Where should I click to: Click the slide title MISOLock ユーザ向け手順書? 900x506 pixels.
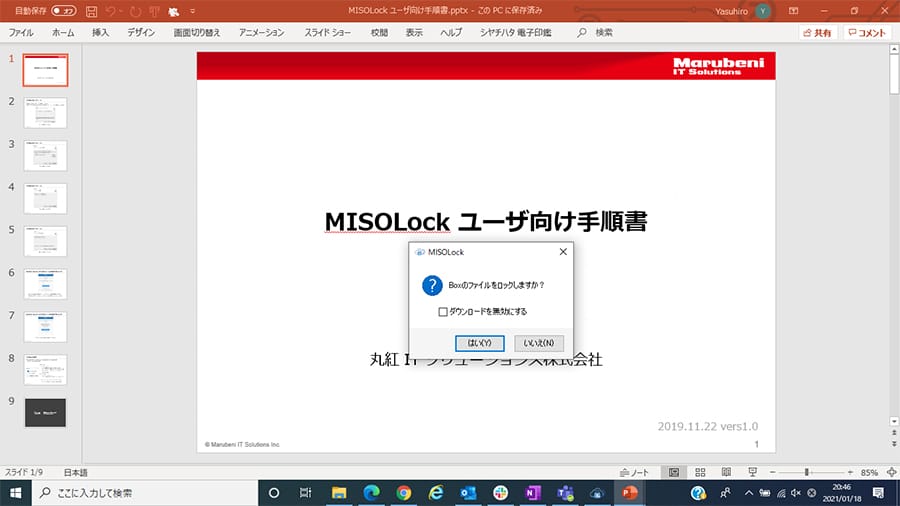486,222
